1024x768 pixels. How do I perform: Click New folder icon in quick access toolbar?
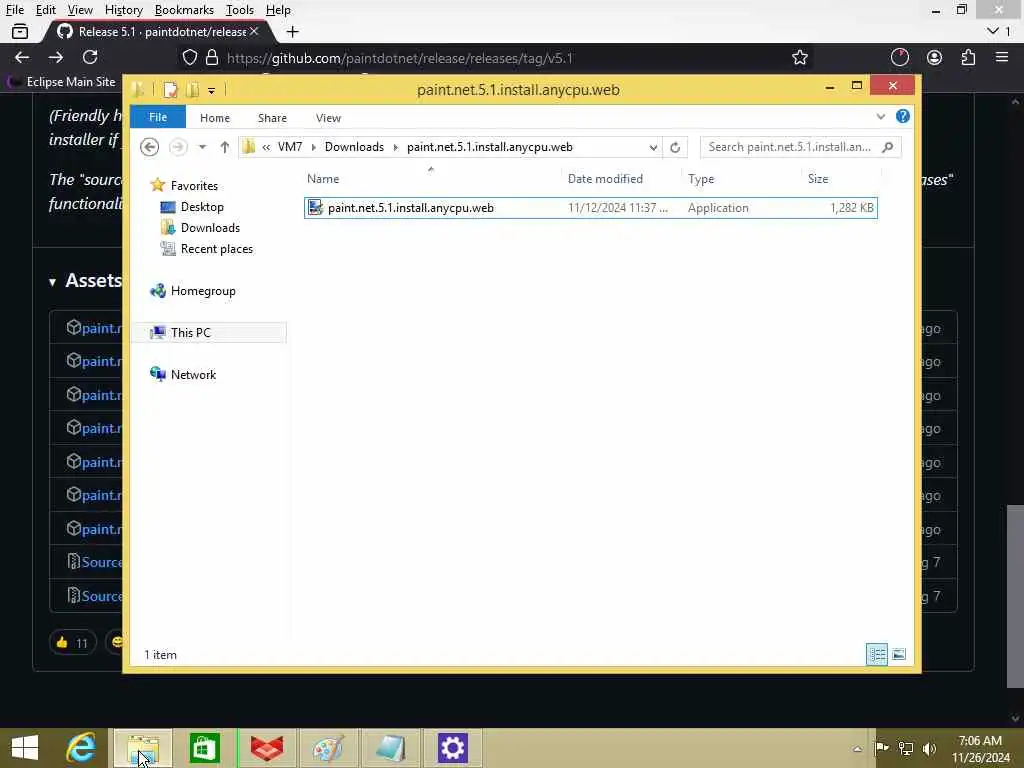coord(192,89)
